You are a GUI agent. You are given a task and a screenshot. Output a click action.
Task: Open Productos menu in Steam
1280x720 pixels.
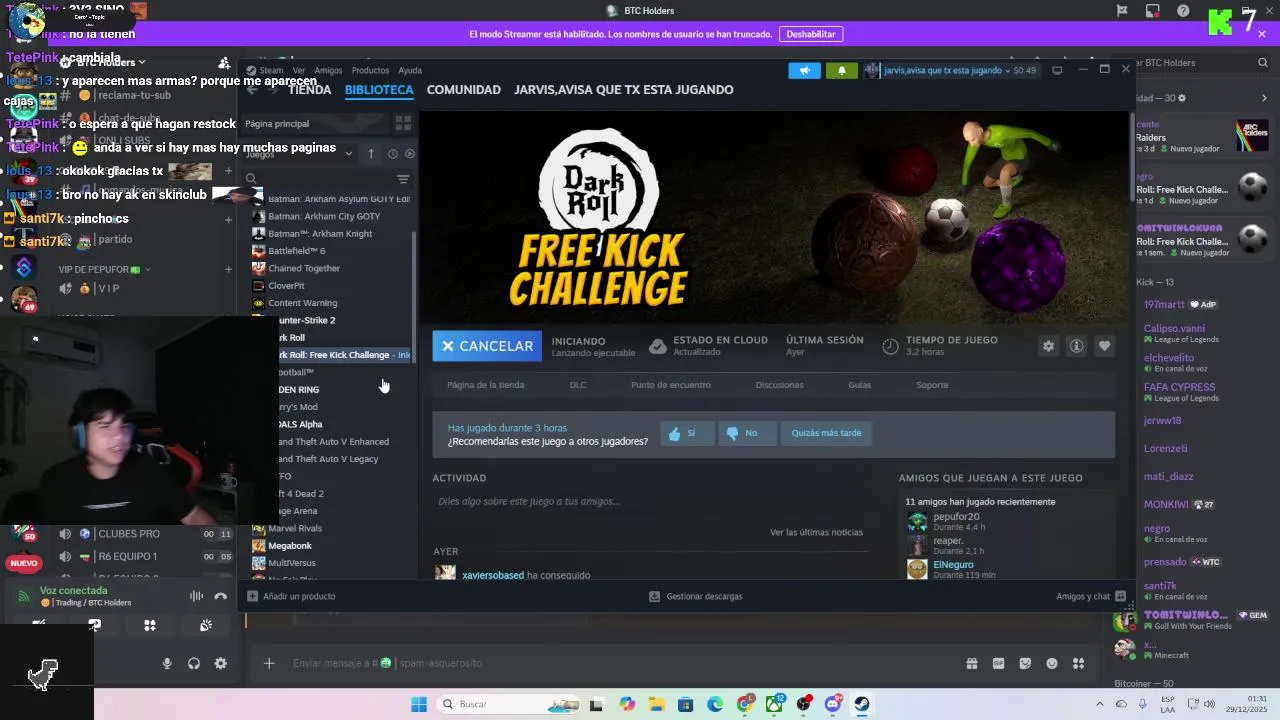[x=370, y=70]
